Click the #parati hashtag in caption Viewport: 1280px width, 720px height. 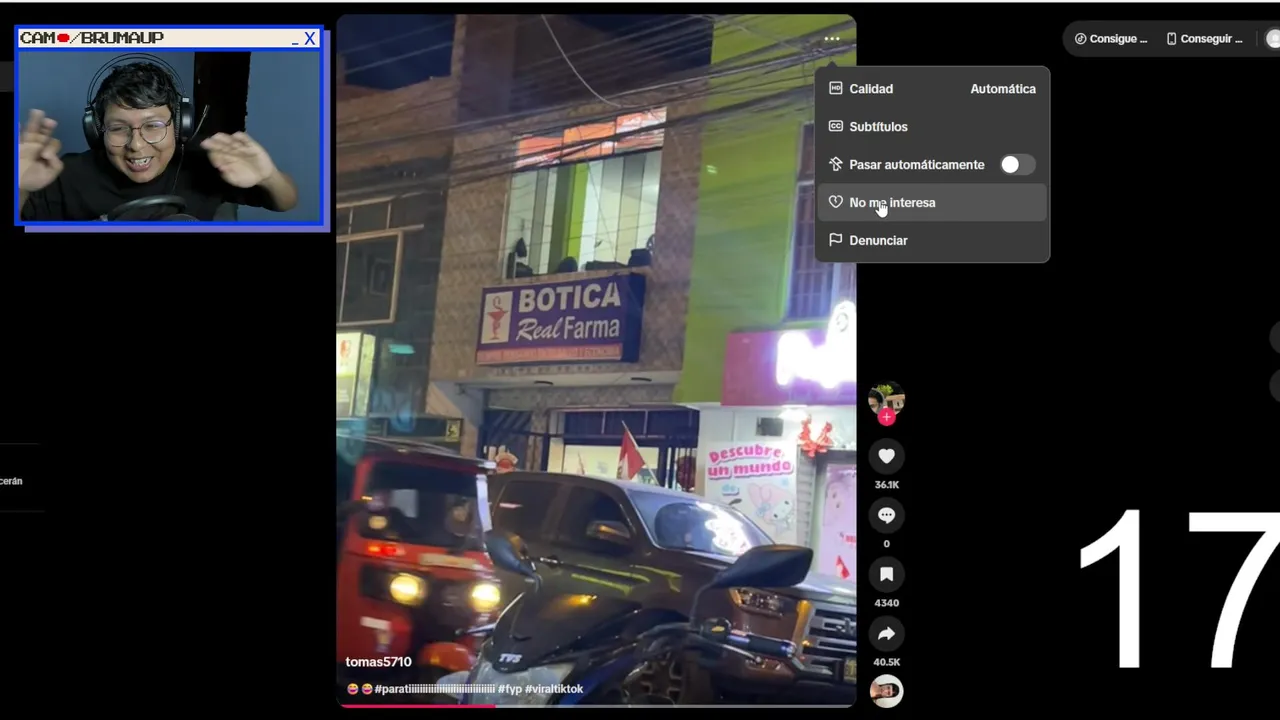pyautogui.click(x=435, y=689)
